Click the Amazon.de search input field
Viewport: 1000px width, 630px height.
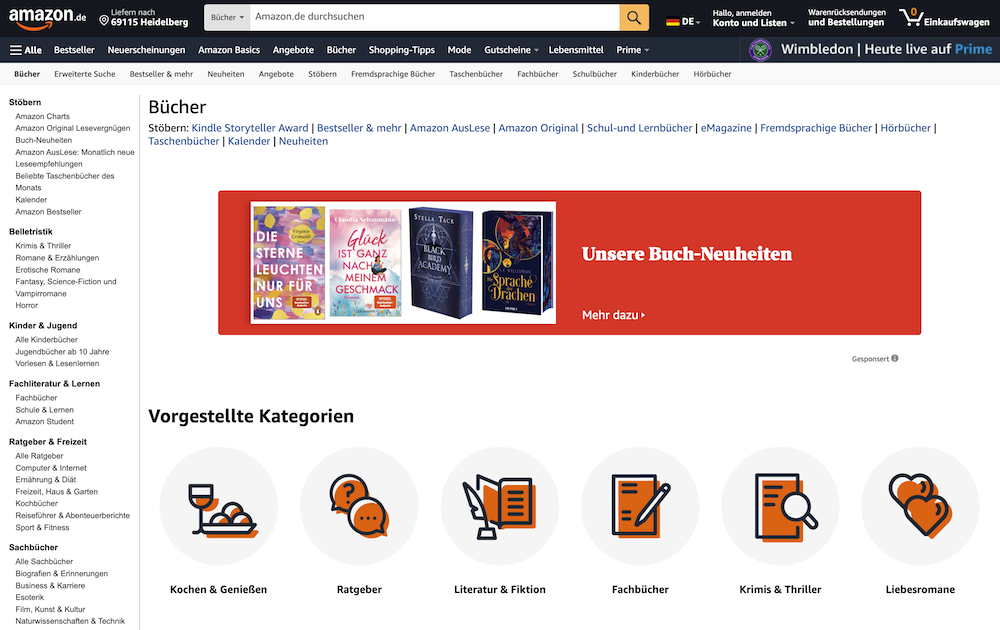[434, 17]
